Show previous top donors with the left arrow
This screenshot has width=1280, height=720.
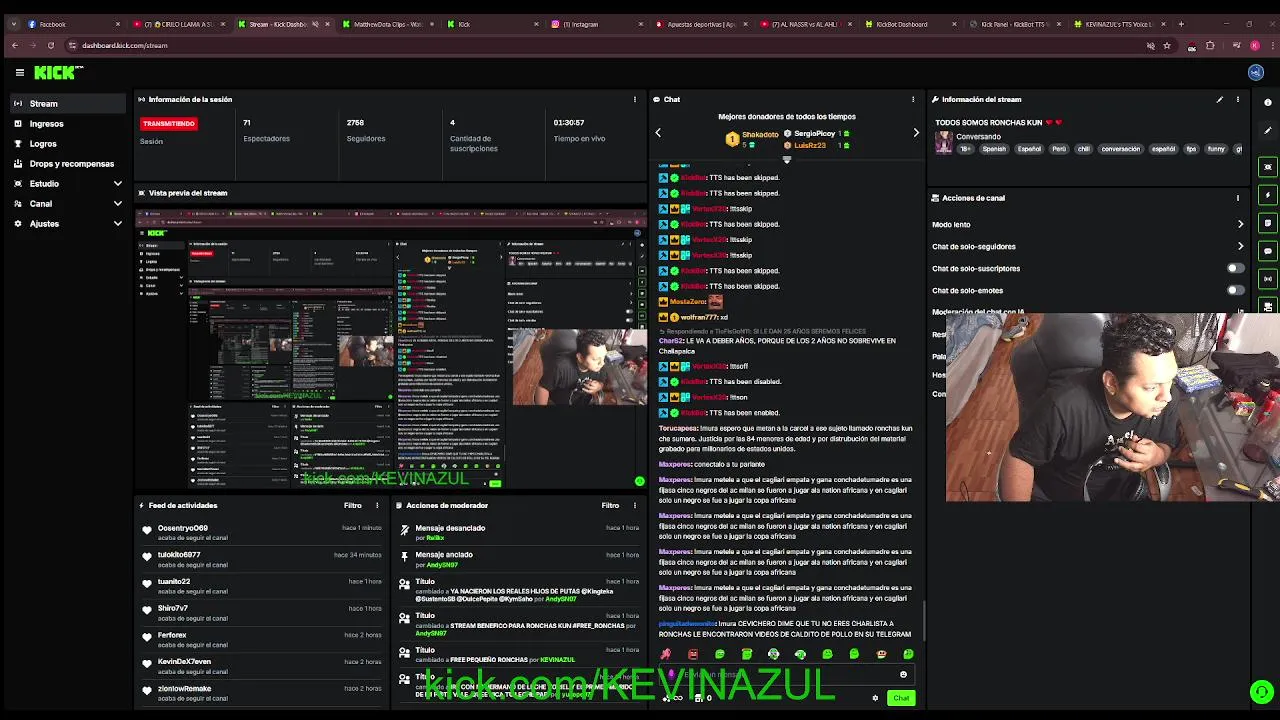[658, 132]
